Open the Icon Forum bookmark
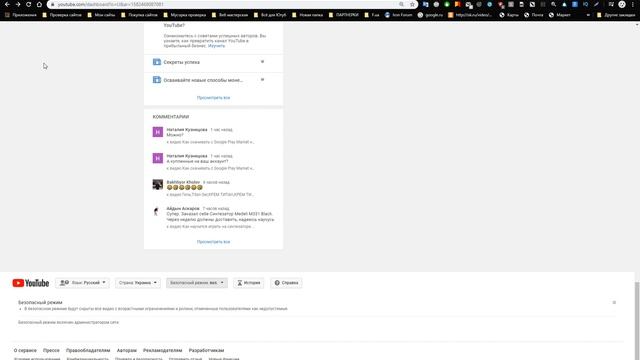Screen dimensions: 640x360 [398, 15]
